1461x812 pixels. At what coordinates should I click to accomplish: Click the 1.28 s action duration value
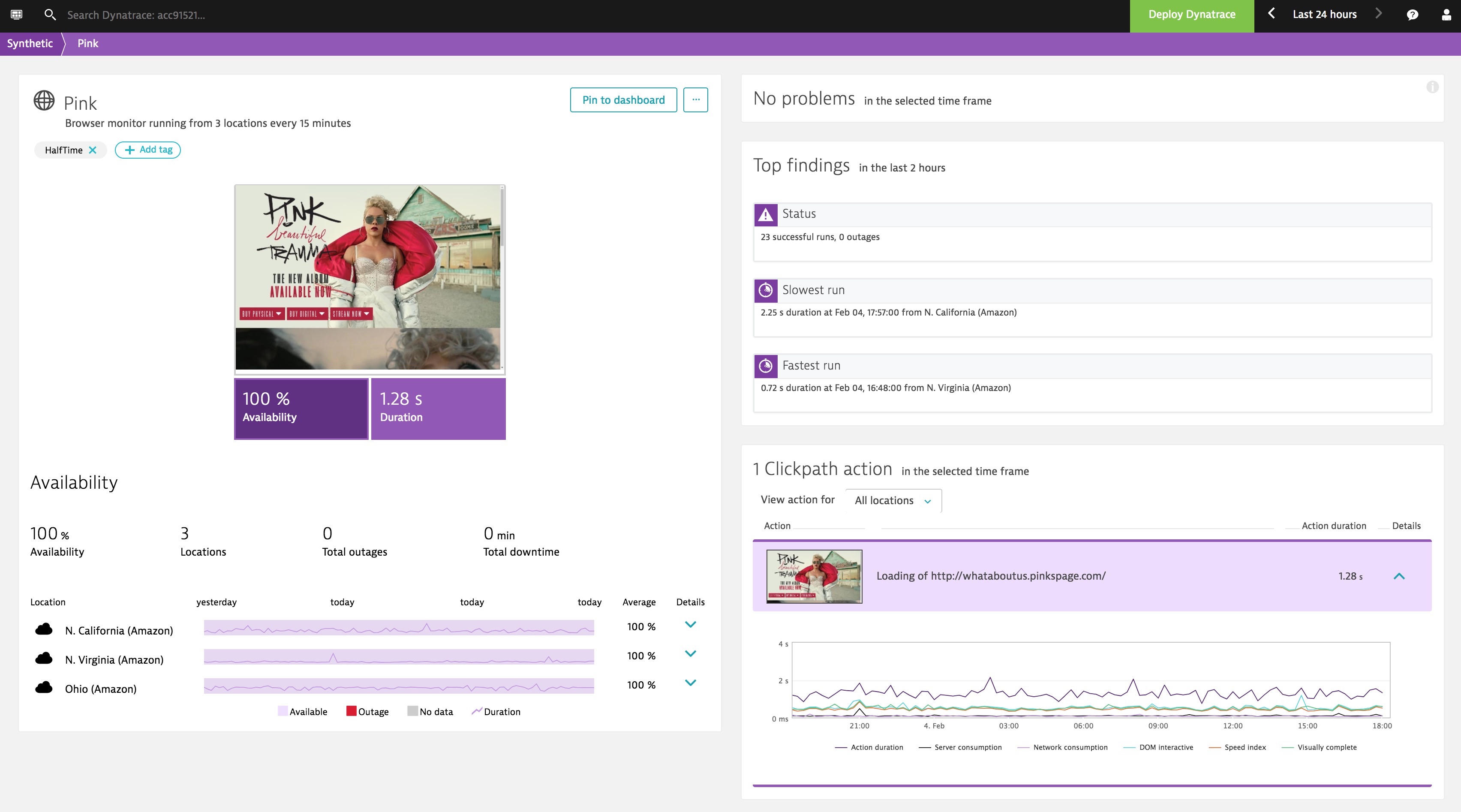point(1350,576)
